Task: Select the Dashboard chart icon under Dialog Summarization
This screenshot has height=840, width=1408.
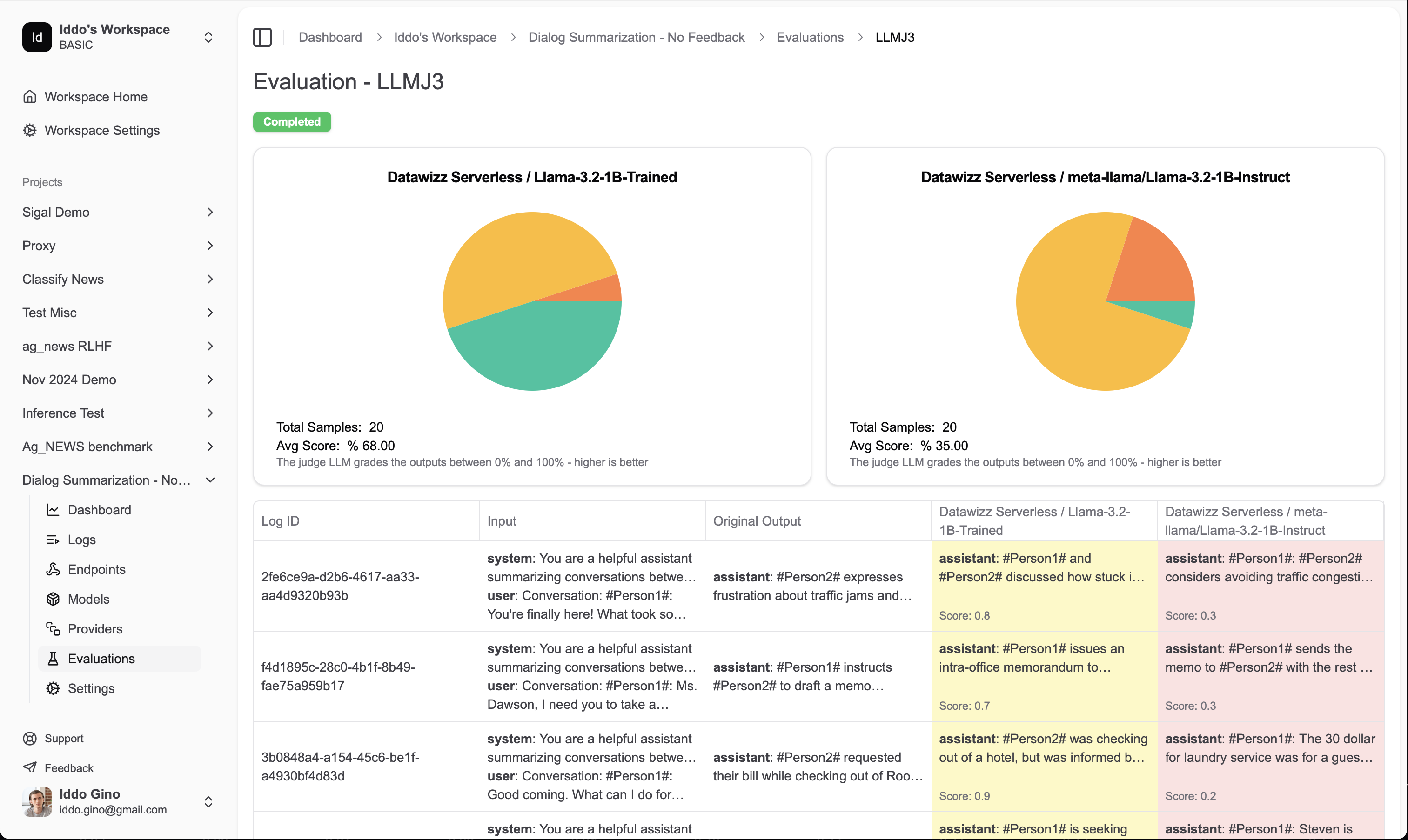Action: [53, 509]
